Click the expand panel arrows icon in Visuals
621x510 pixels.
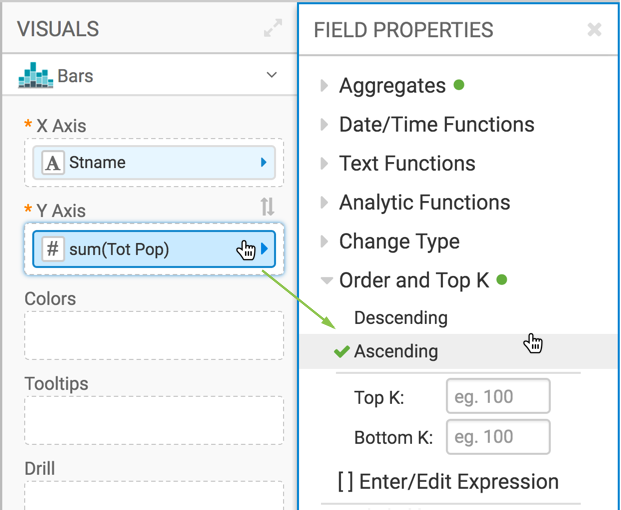[x=272, y=29]
